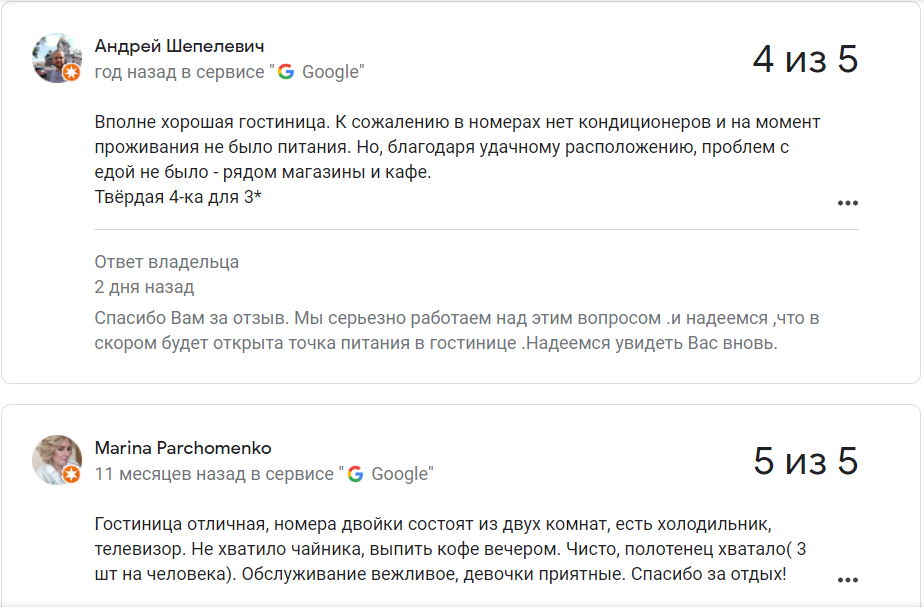Click the Google logo in Marina's review
This screenshot has width=924, height=609.
[x=355, y=474]
